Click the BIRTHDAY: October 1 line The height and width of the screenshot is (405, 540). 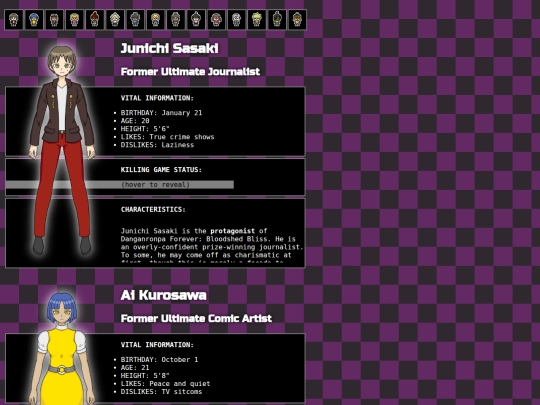[x=159, y=360]
